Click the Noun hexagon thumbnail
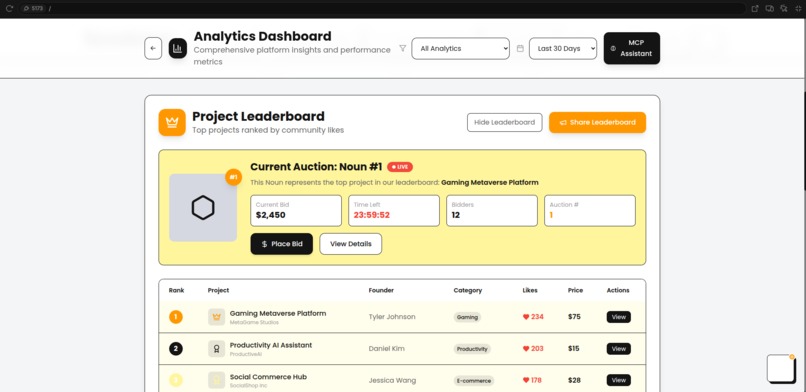Viewport: 806px width, 392px height. click(x=203, y=208)
